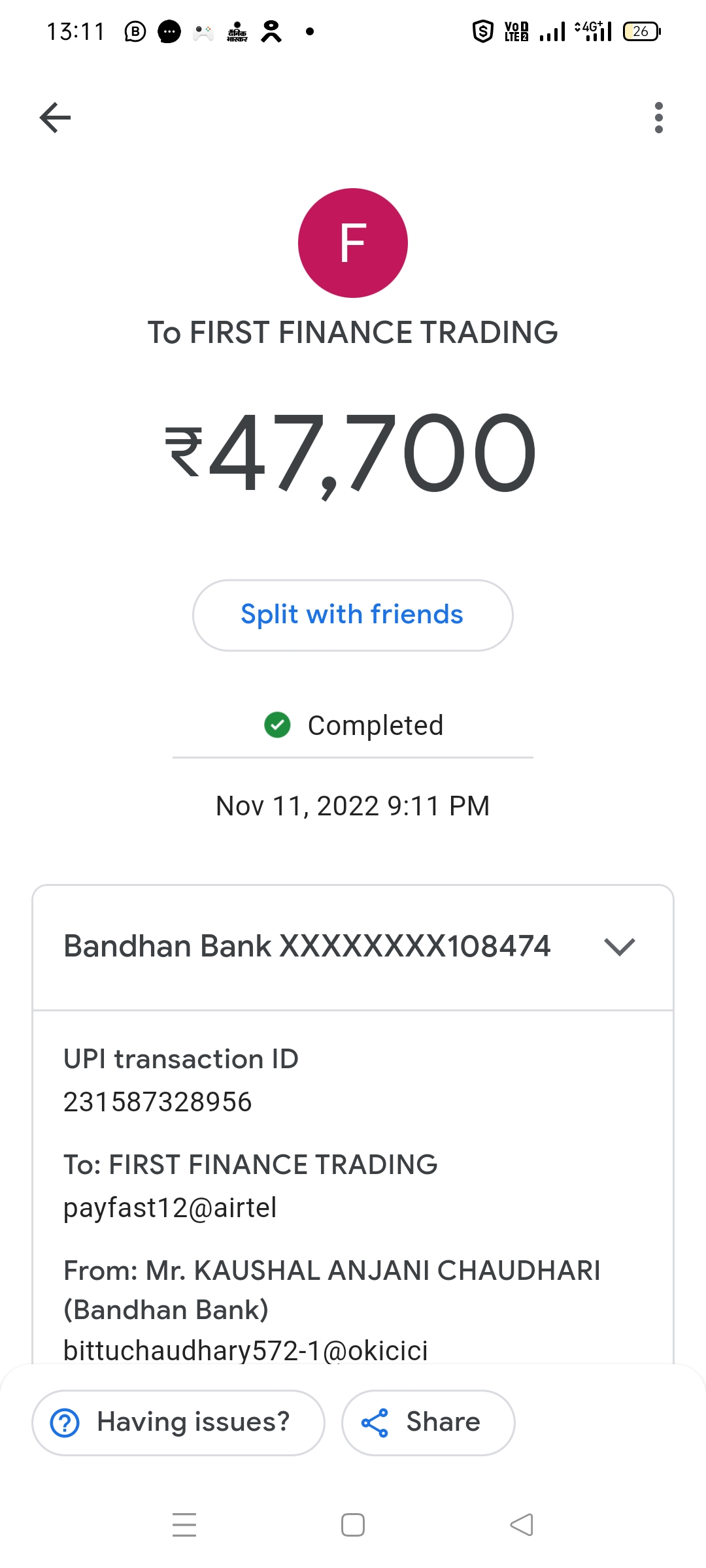Open Android recent apps menu icon
Viewport: 706px width, 1568px height.
point(184,1525)
